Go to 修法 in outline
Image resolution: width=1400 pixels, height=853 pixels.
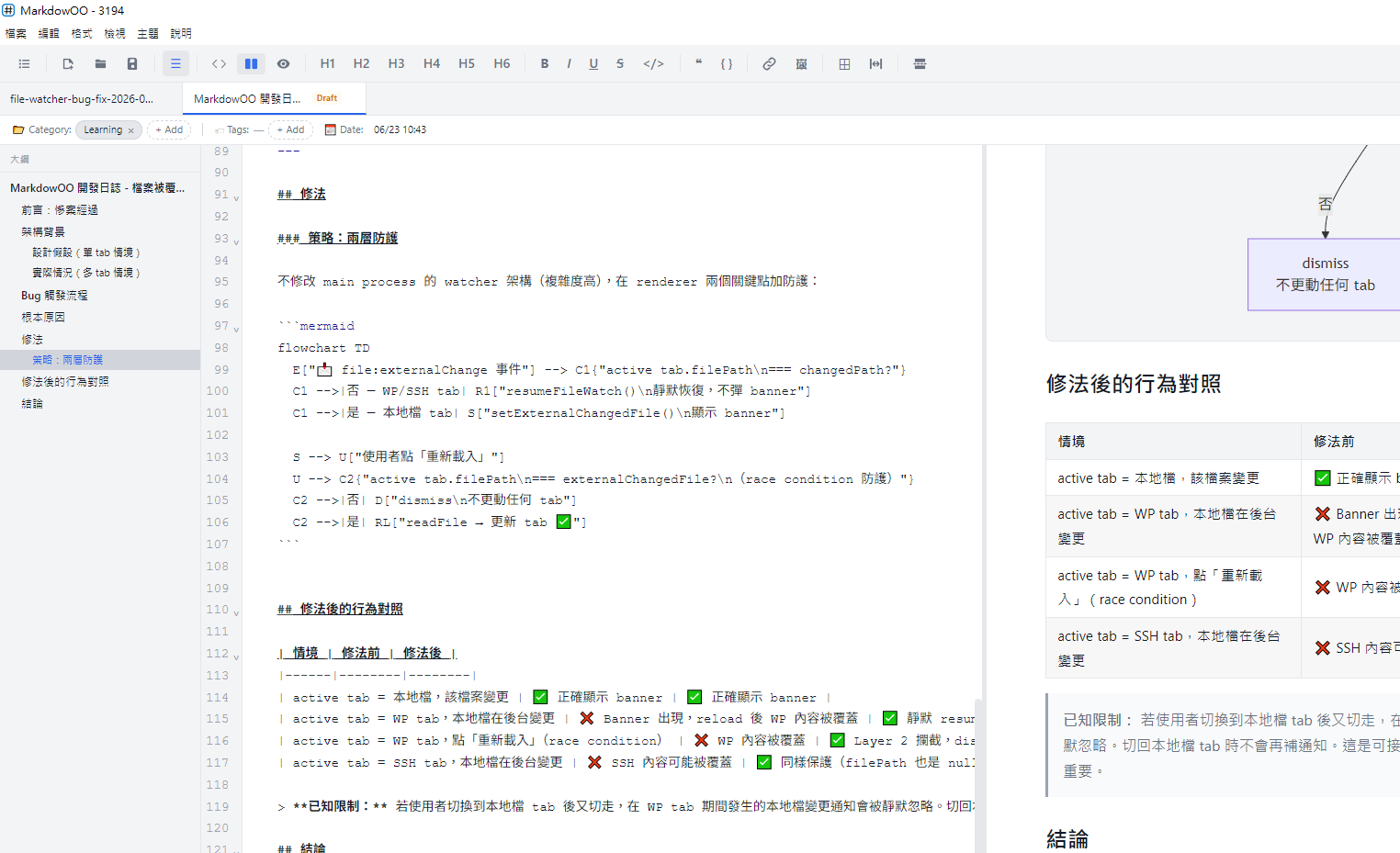click(32, 340)
